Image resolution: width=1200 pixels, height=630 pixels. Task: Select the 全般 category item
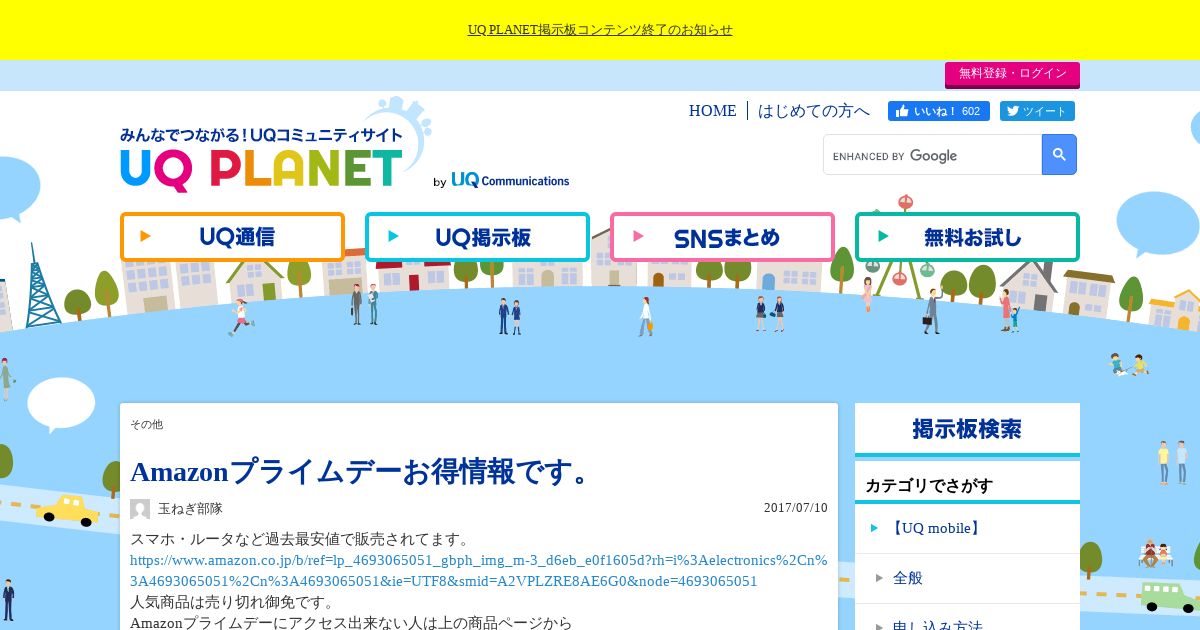(x=908, y=578)
